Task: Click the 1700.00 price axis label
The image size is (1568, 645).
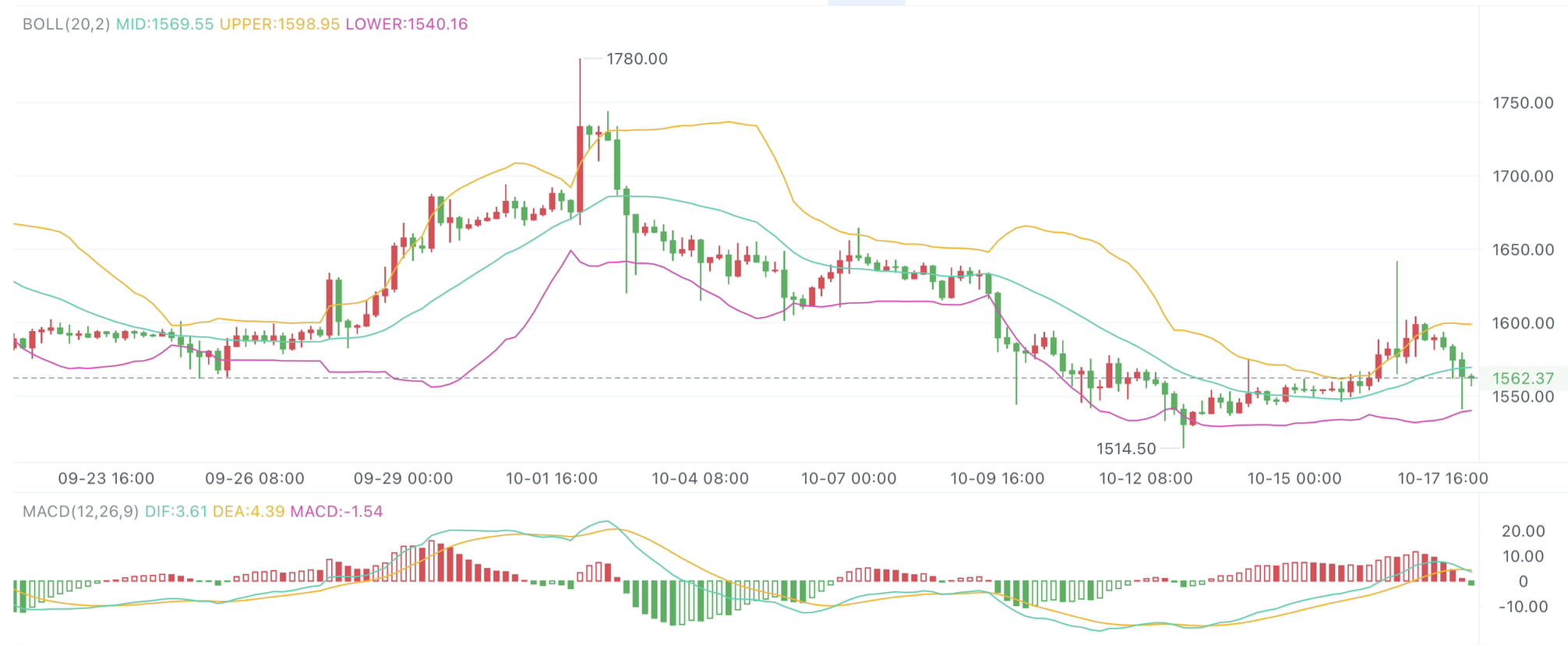Action: tap(1523, 176)
